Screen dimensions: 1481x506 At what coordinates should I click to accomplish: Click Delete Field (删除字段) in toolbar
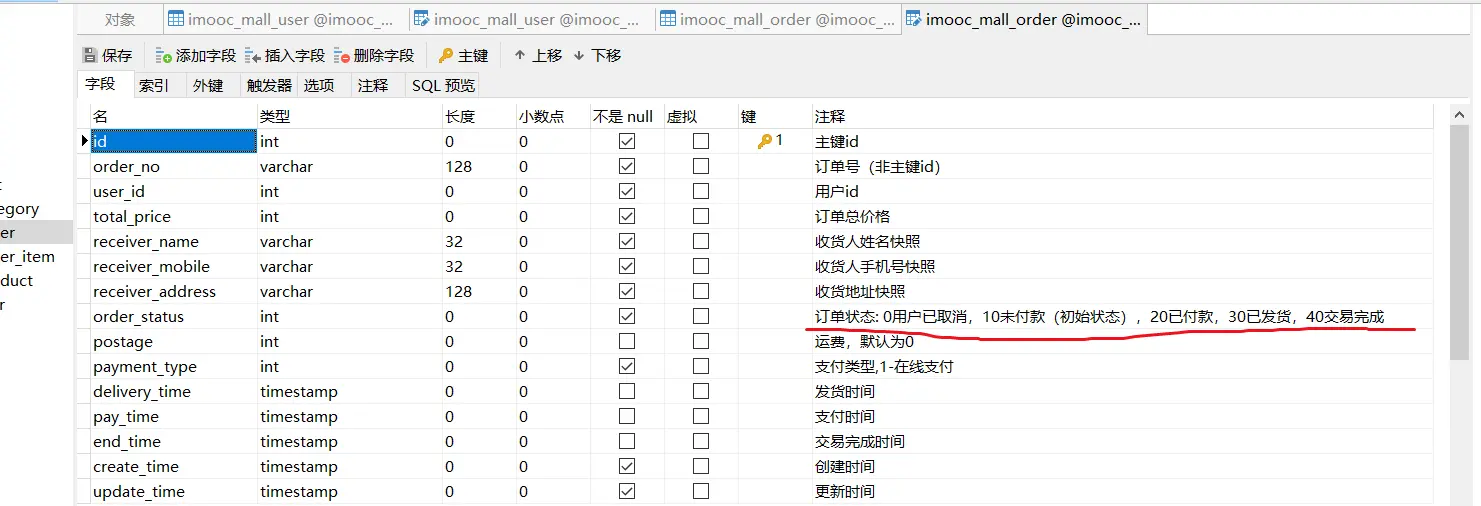point(374,56)
